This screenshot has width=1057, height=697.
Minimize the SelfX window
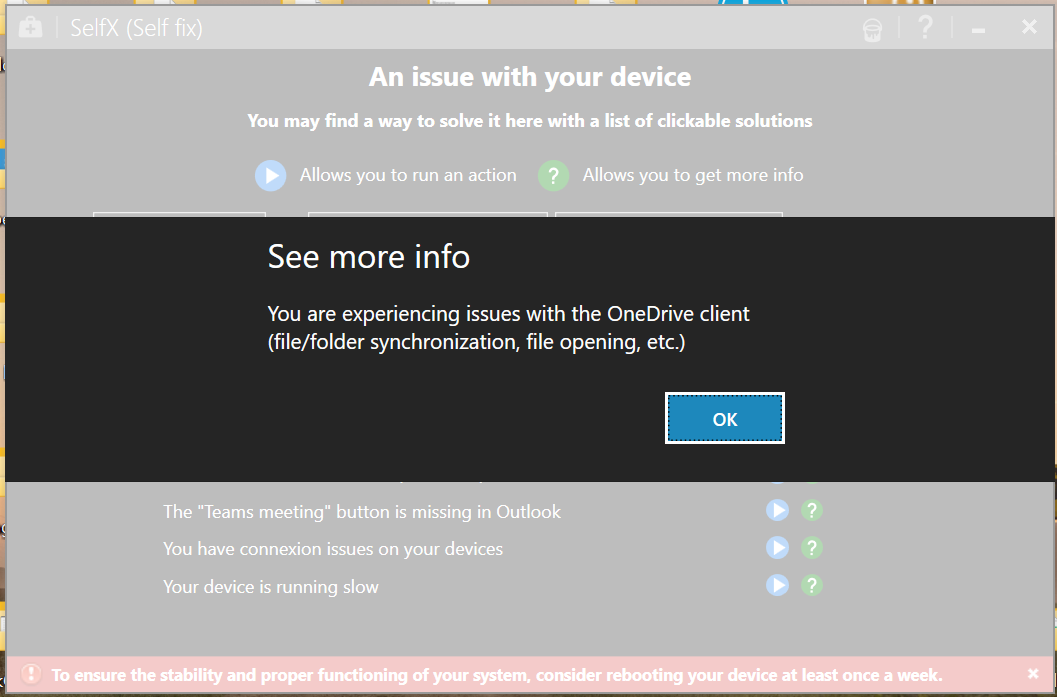979,30
